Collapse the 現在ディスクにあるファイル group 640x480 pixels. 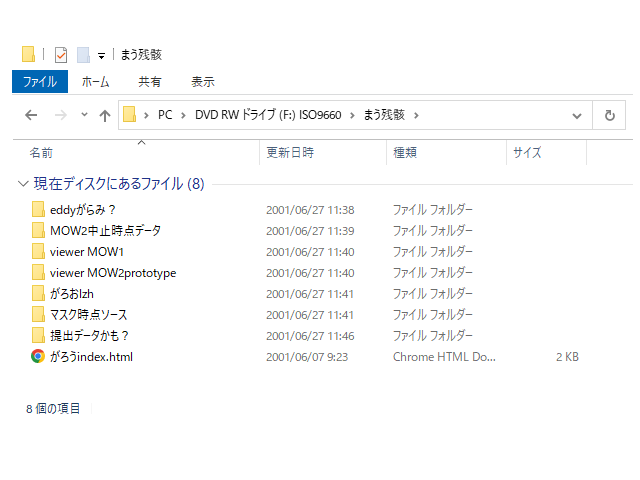click(x=22, y=184)
